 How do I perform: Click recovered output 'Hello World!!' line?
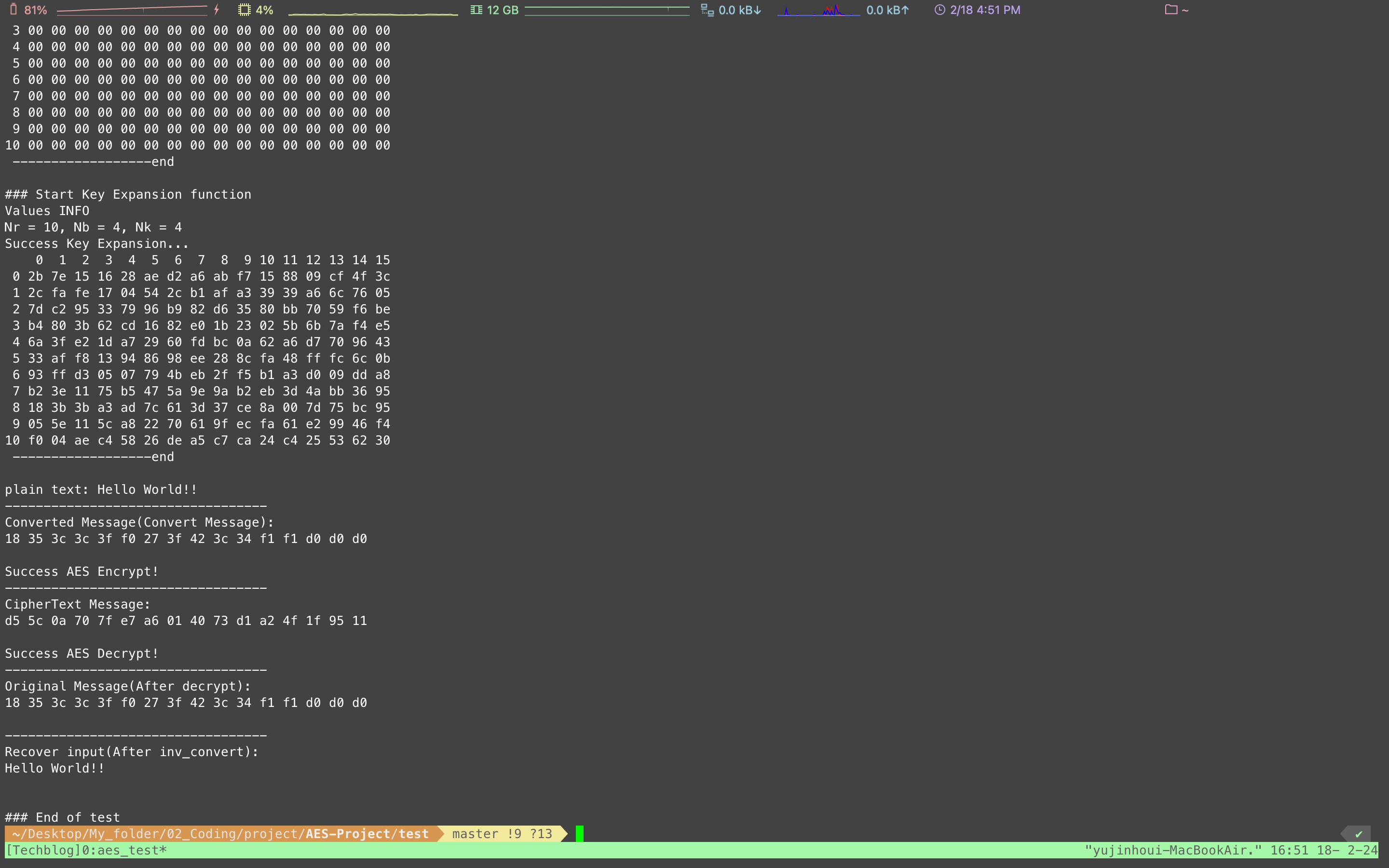pos(54,768)
